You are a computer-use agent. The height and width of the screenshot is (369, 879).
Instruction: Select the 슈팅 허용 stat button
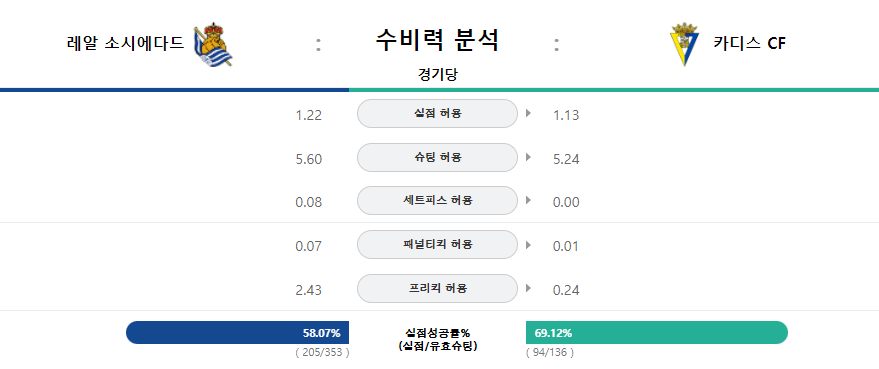[437, 158]
